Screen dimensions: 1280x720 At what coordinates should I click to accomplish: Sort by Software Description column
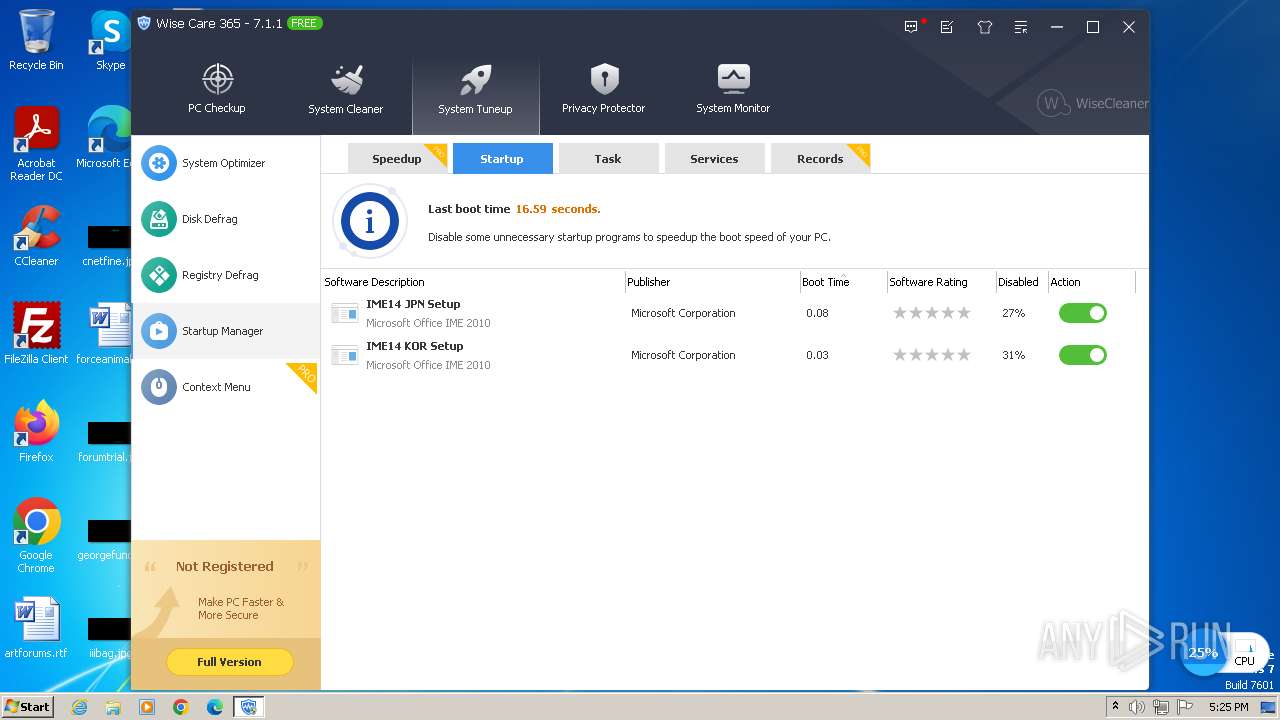pyautogui.click(x=473, y=282)
